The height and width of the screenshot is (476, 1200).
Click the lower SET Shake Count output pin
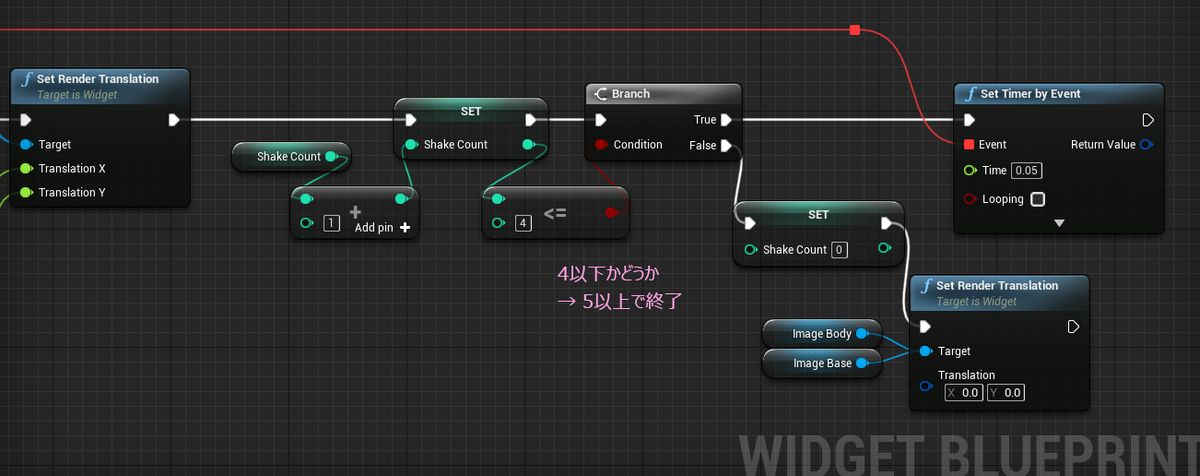coord(884,249)
